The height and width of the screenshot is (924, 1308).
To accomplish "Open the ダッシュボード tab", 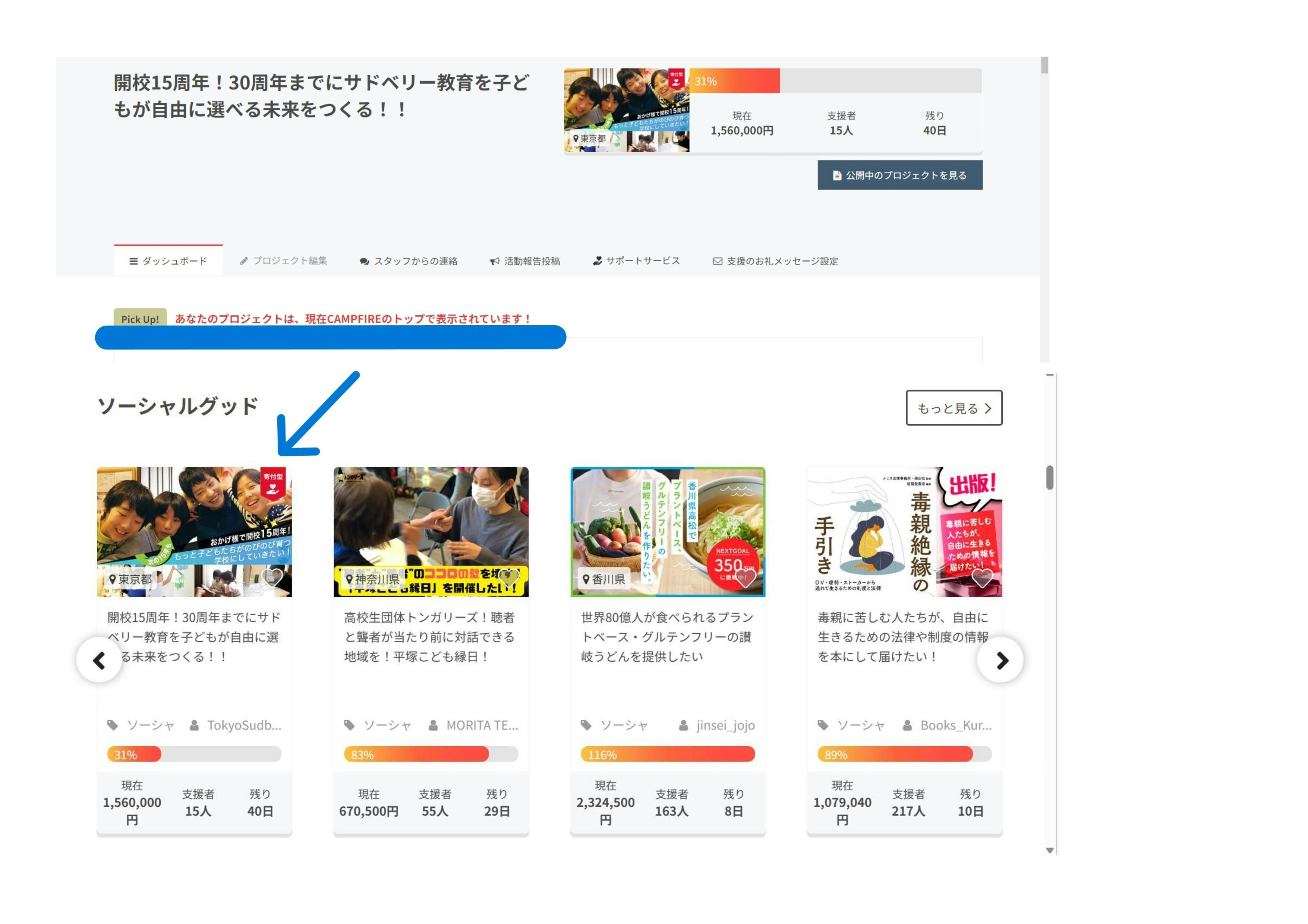I will [168, 261].
